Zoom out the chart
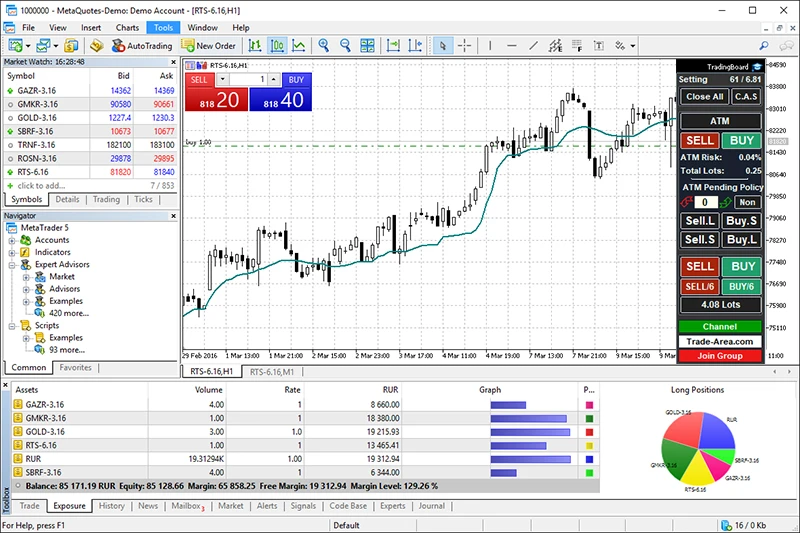Viewport: 800px width, 533px height. click(345, 46)
